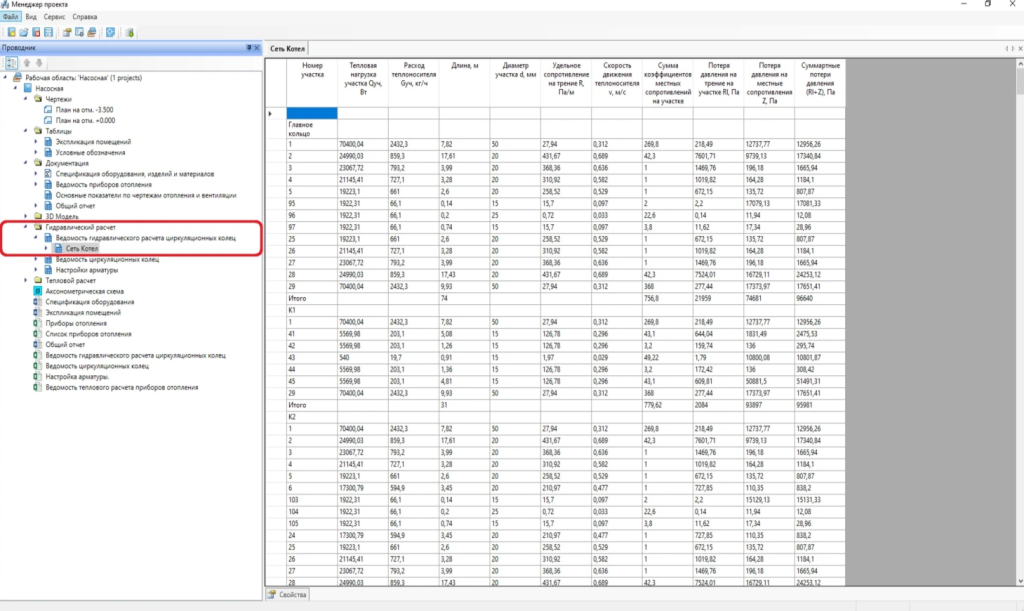
Task: Click the Аксонометрическая схема document icon
Action: (x=36, y=291)
